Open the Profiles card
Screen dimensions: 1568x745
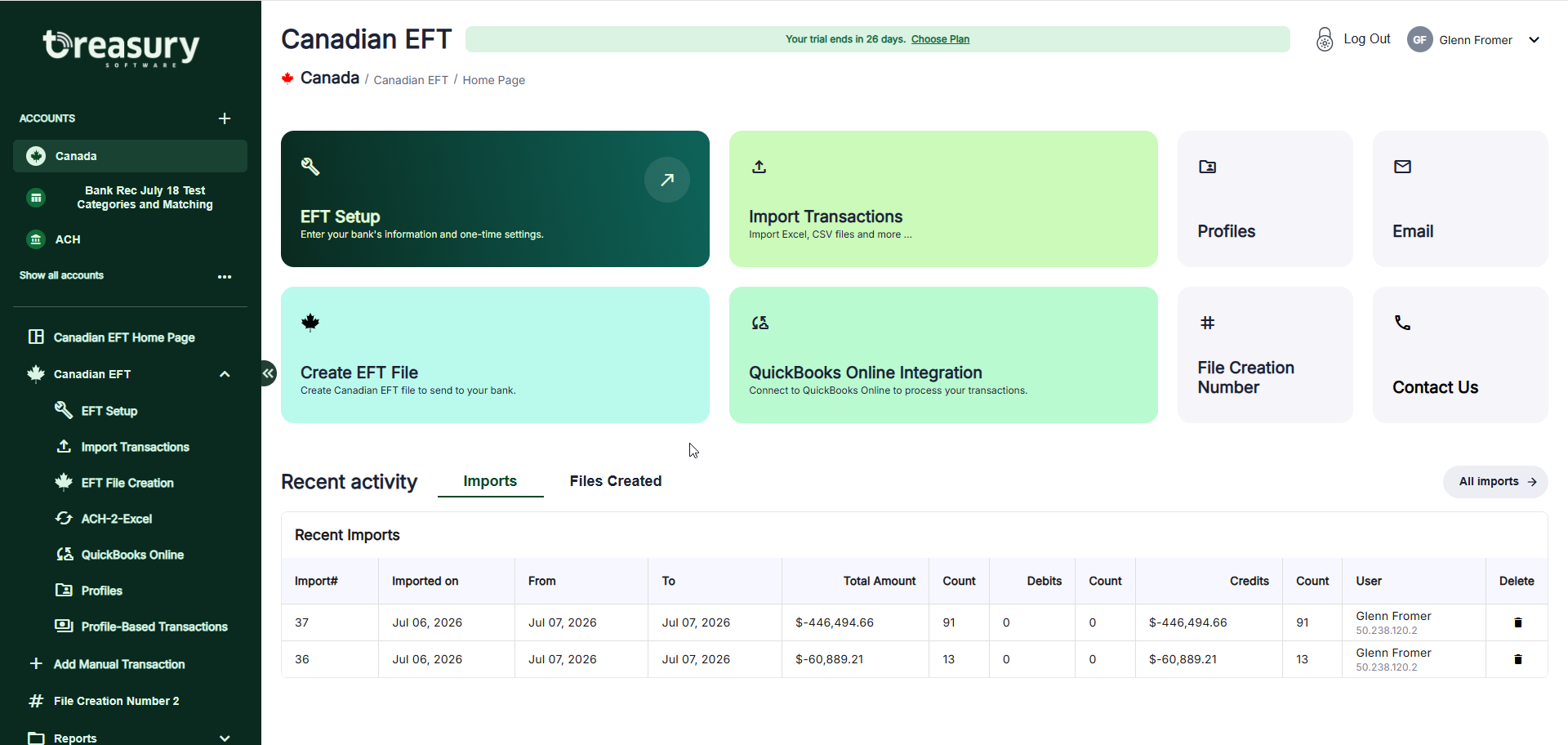pos(1265,199)
